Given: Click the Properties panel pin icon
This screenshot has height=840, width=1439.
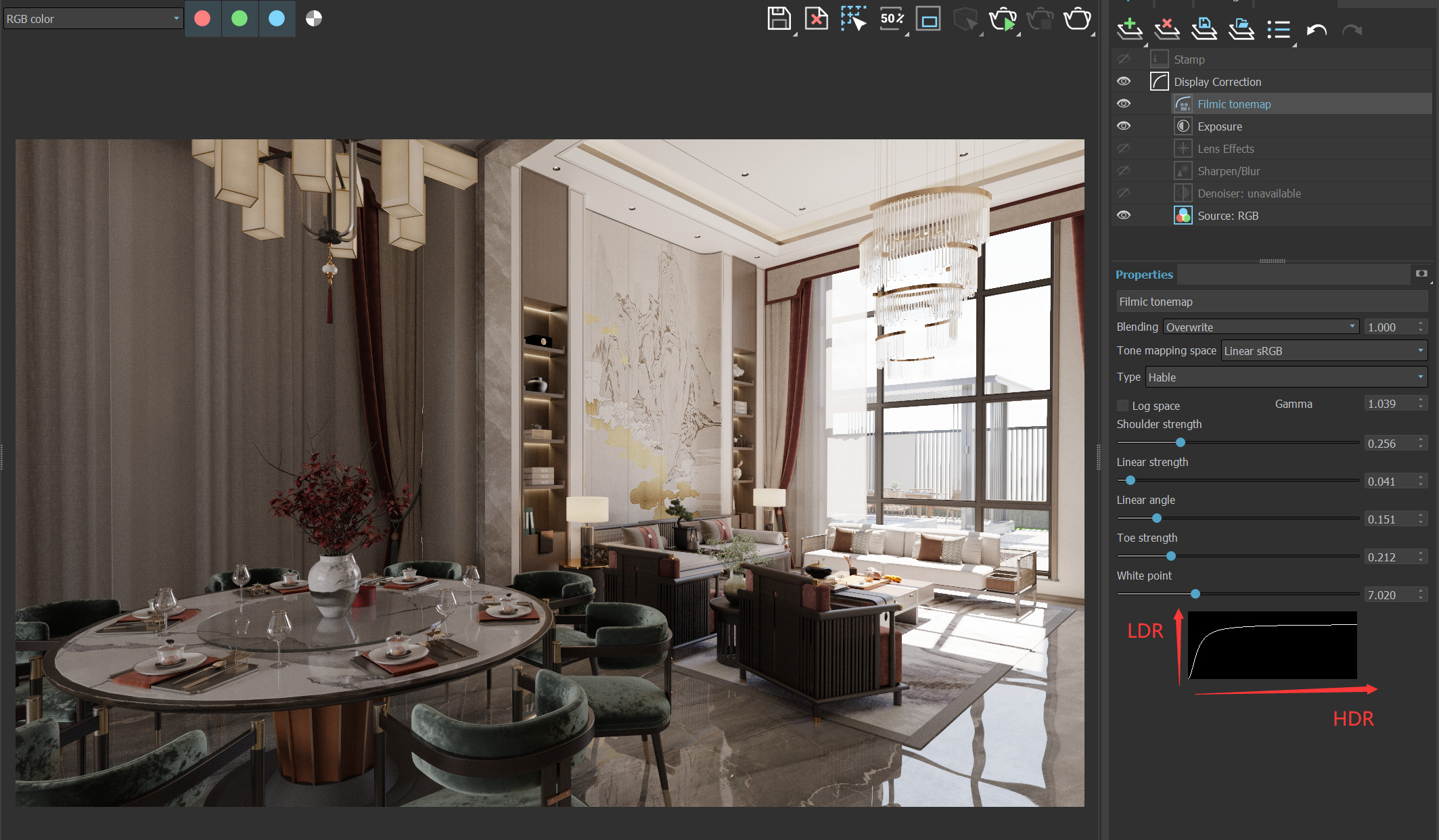Looking at the screenshot, I should 1421,274.
